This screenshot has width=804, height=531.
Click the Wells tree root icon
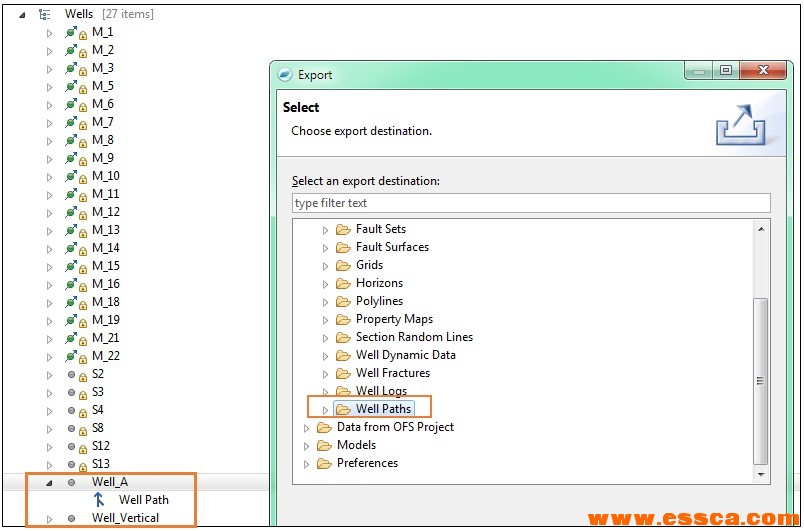click(45, 14)
